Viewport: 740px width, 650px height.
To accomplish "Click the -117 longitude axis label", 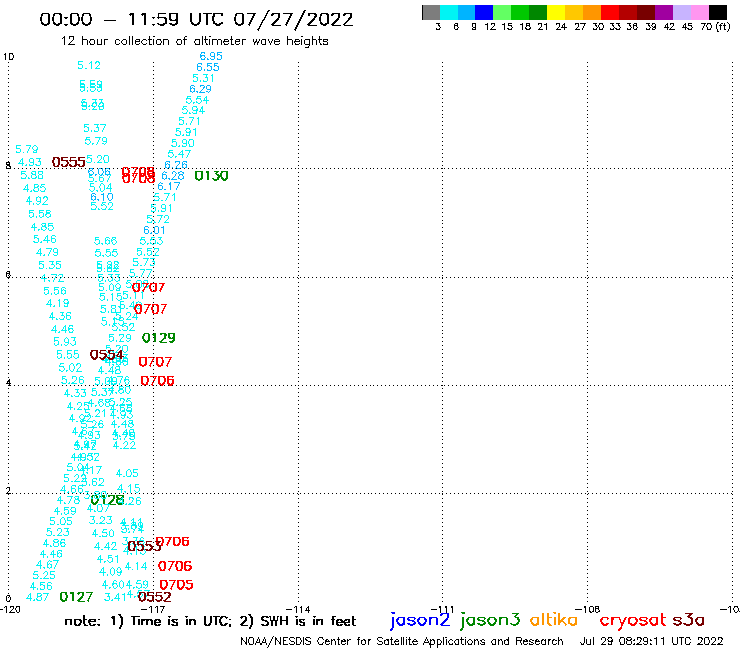I will point(153,610).
